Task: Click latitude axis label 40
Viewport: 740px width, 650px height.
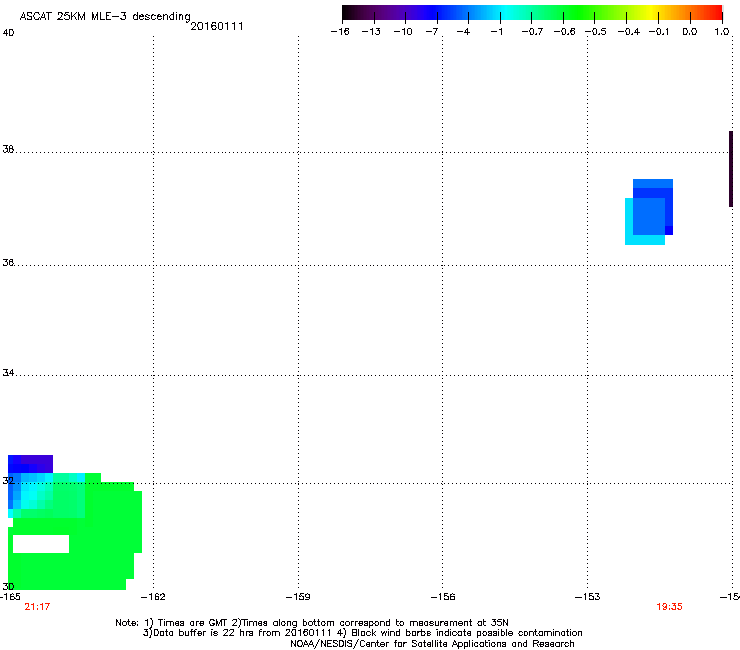Action: click(x=8, y=33)
